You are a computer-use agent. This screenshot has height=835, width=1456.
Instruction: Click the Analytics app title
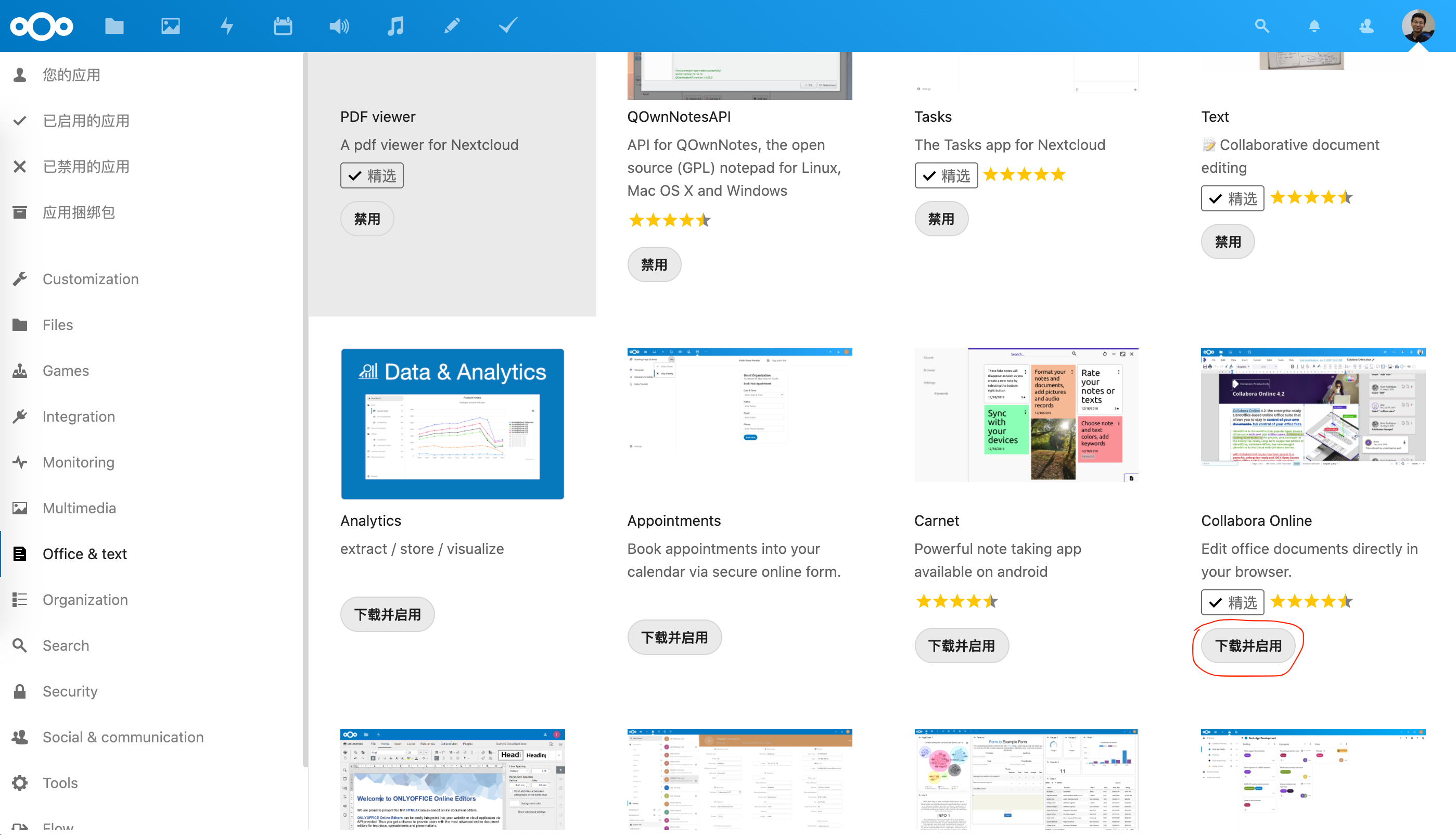point(371,521)
